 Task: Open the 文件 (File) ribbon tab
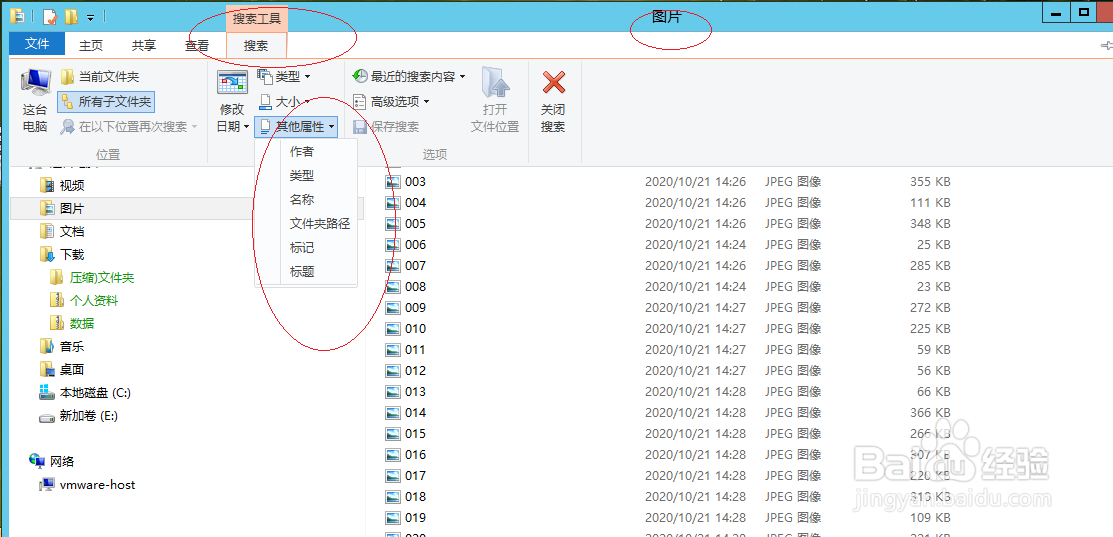click(37, 44)
